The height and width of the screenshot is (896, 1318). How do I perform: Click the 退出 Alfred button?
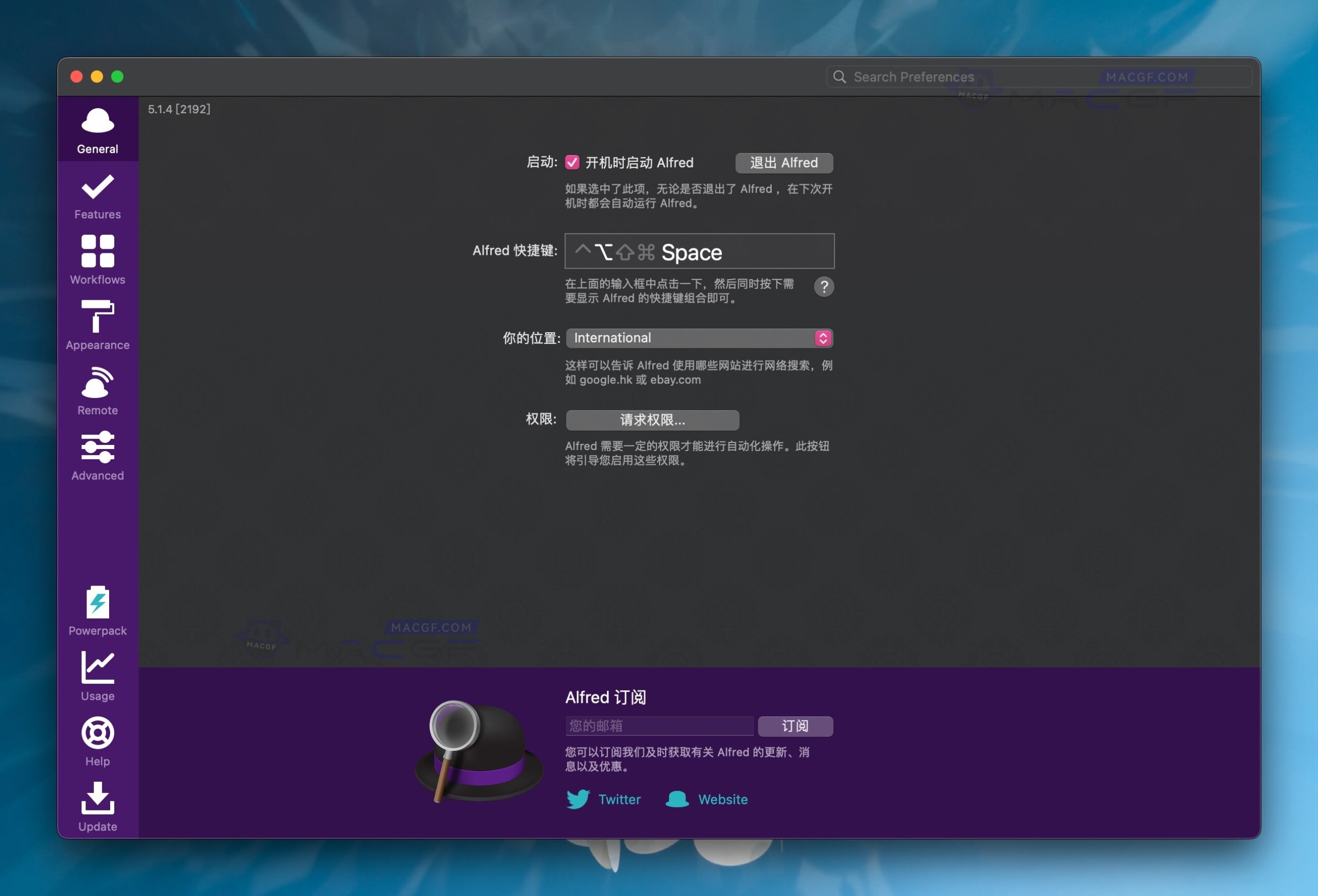784,163
